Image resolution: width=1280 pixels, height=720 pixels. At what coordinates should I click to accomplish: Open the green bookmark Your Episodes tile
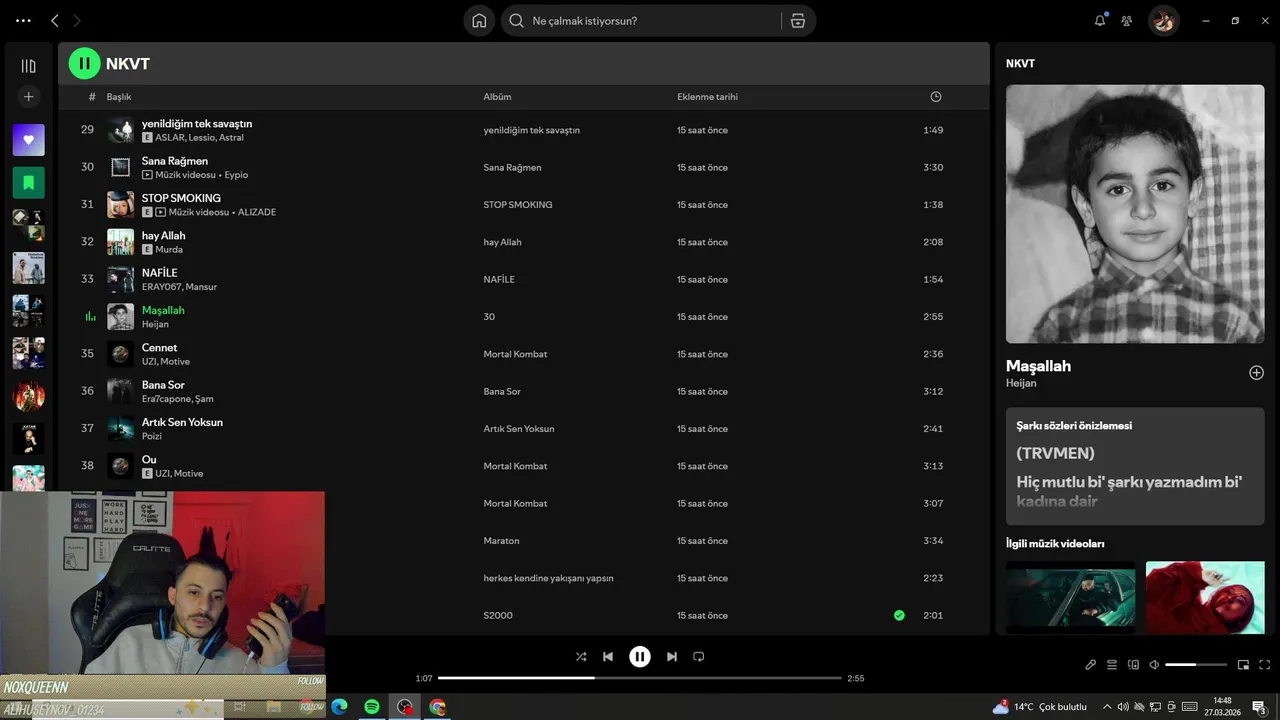(28, 183)
